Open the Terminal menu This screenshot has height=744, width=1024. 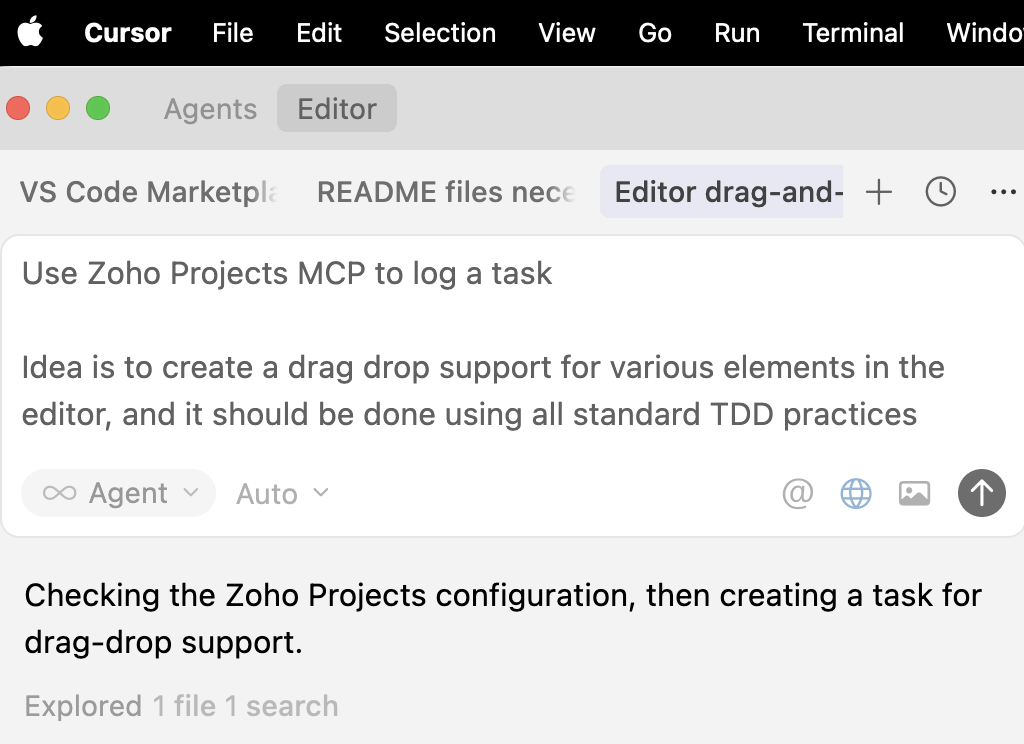pyautogui.click(x=853, y=32)
